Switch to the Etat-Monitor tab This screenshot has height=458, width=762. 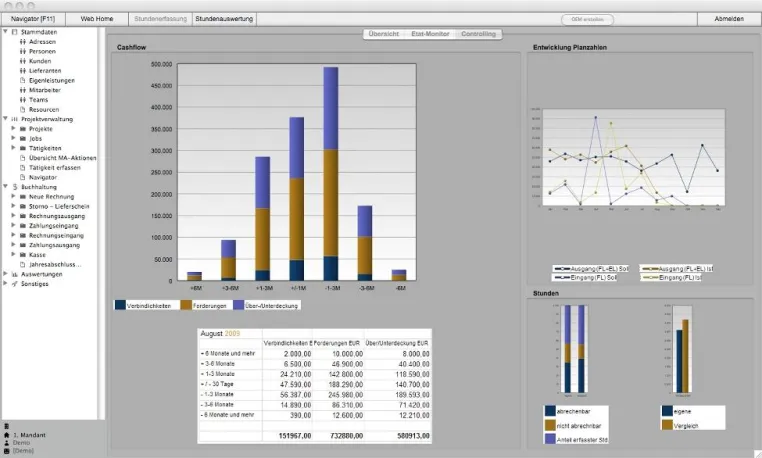click(x=430, y=34)
